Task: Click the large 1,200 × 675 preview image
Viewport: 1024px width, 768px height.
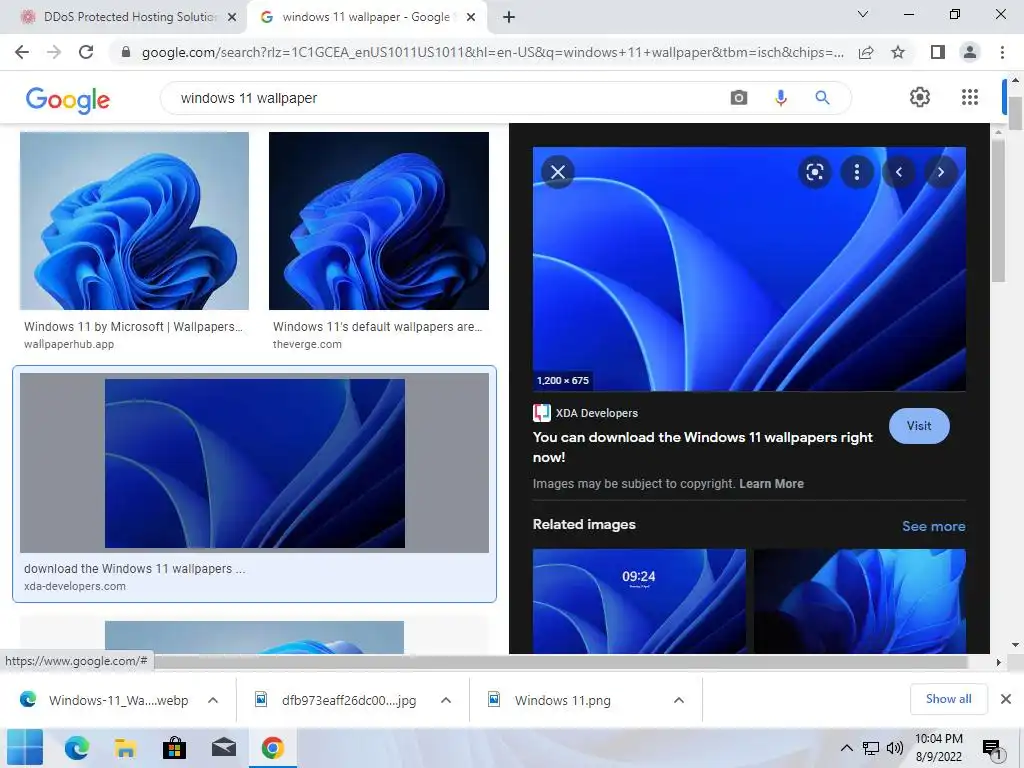Action: (x=749, y=269)
